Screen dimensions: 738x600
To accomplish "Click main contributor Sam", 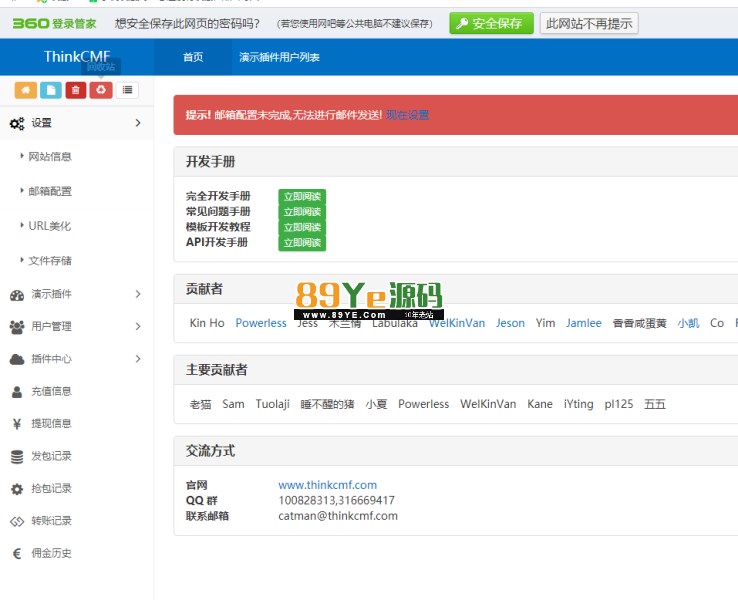I will click(233, 404).
